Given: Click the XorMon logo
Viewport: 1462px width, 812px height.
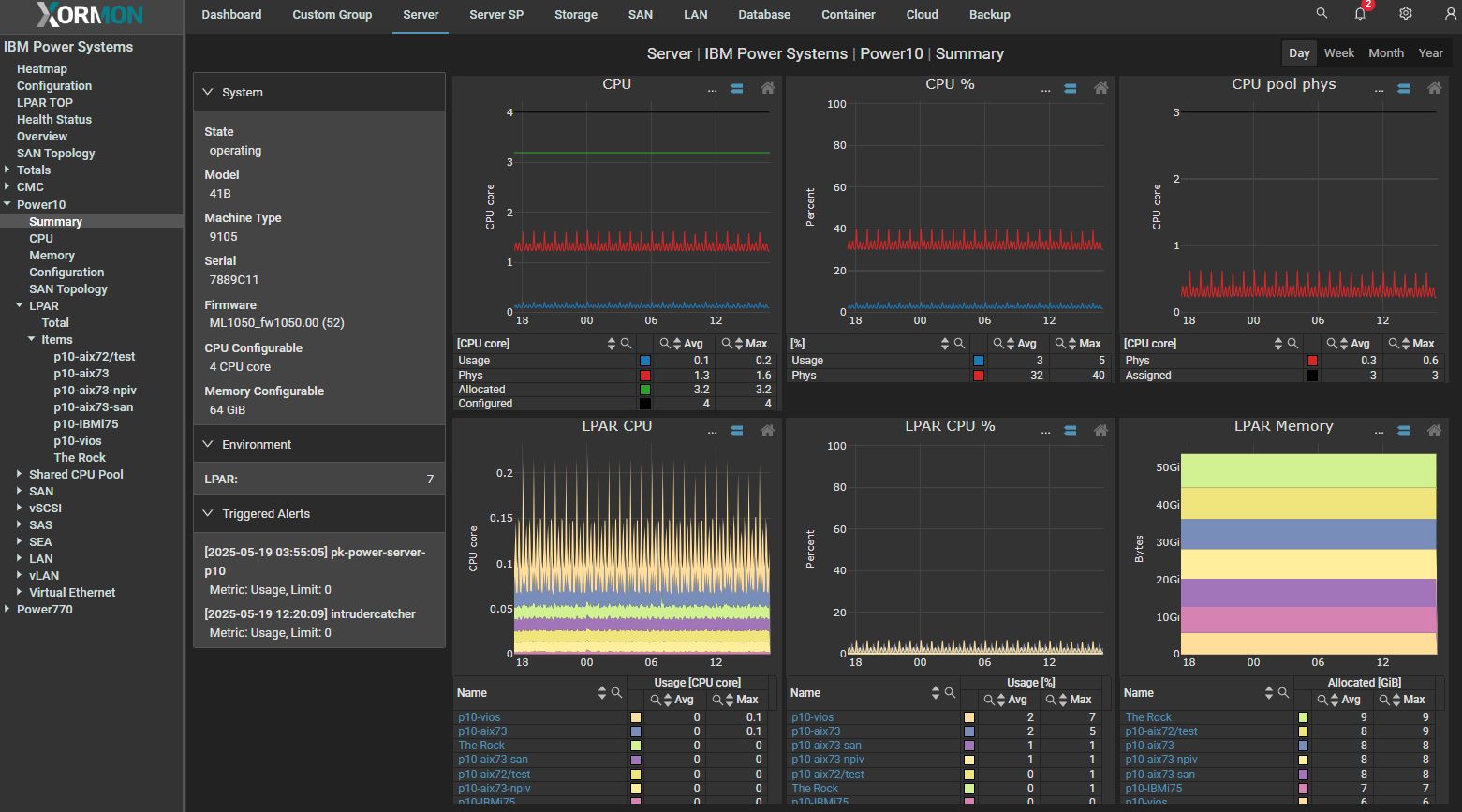Looking at the screenshot, I should click(90, 14).
